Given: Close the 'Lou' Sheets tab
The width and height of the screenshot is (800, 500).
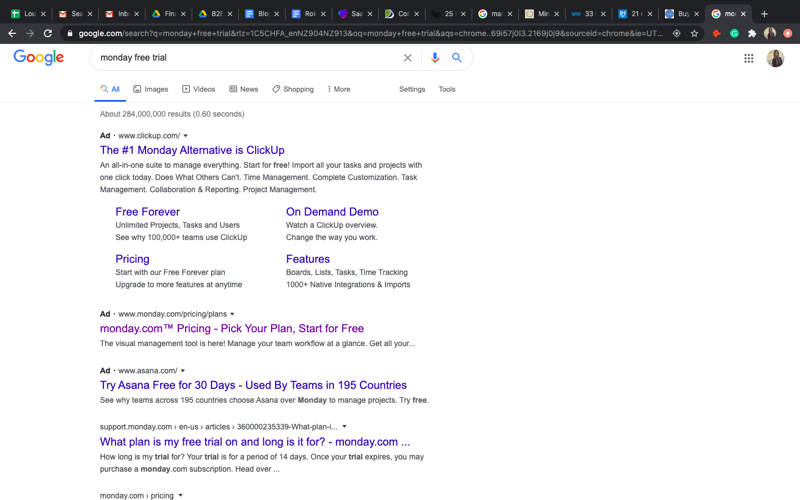Looking at the screenshot, I should tap(43, 14).
